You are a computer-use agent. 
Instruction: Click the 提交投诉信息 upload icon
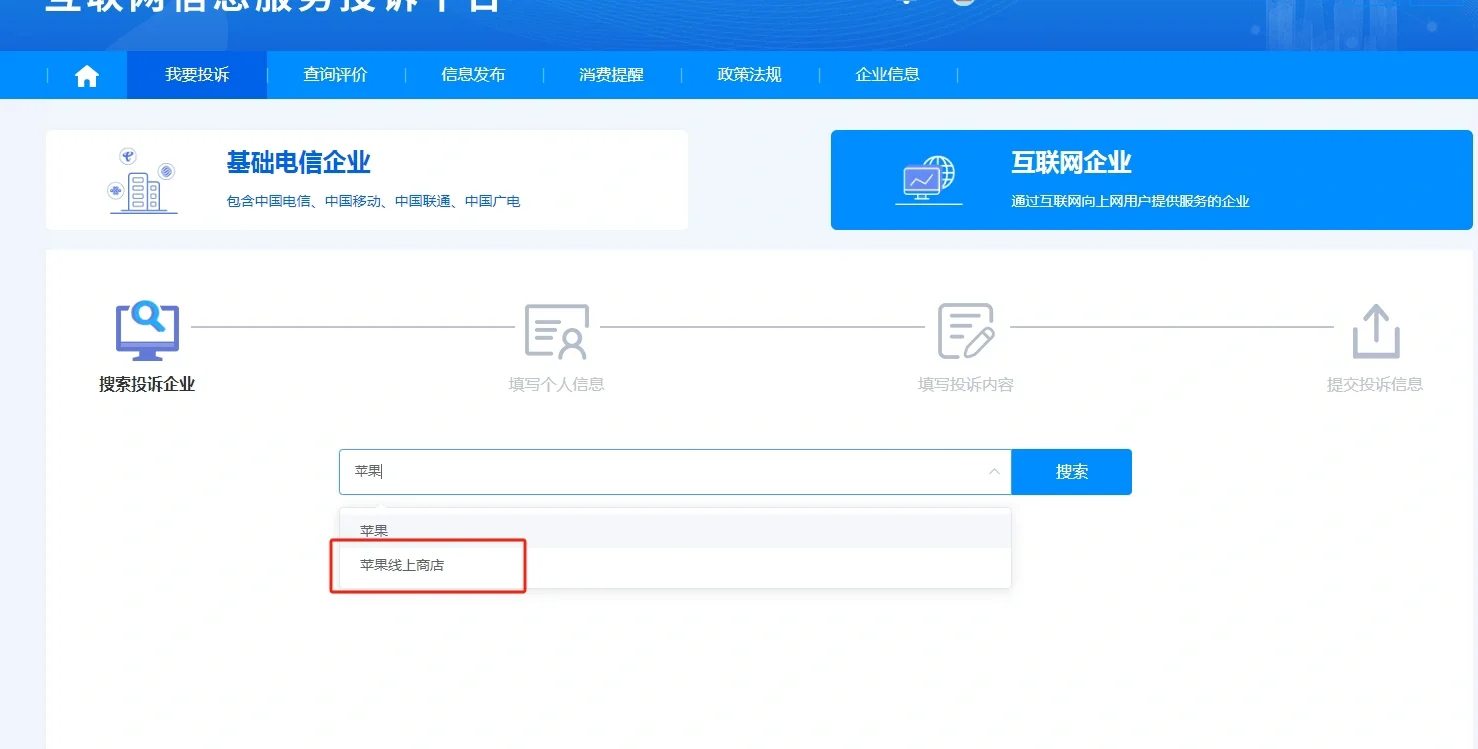[x=1375, y=330]
